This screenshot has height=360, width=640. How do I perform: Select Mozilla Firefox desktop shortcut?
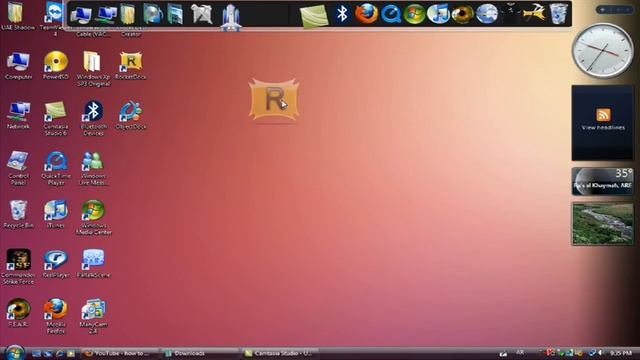click(56, 316)
